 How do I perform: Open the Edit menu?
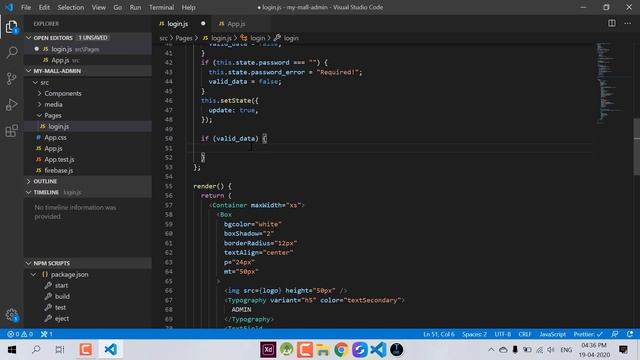(44, 7)
